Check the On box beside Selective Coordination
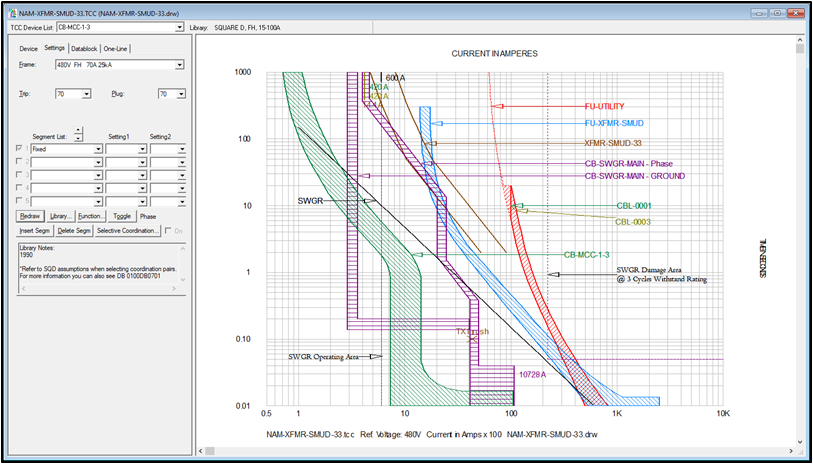This screenshot has width=813, height=464. click(x=168, y=231)
